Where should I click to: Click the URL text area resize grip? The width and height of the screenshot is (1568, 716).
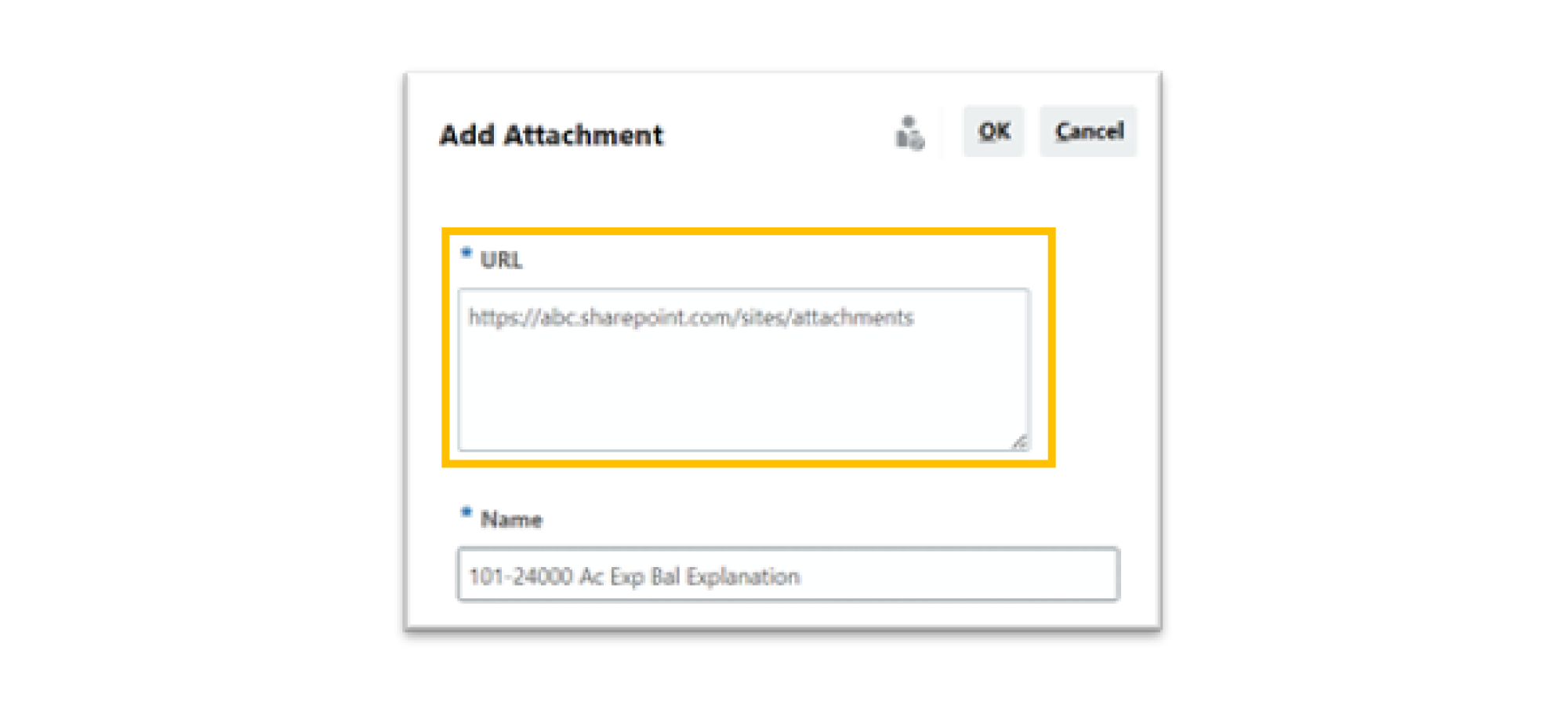[x=1019, y=442]
